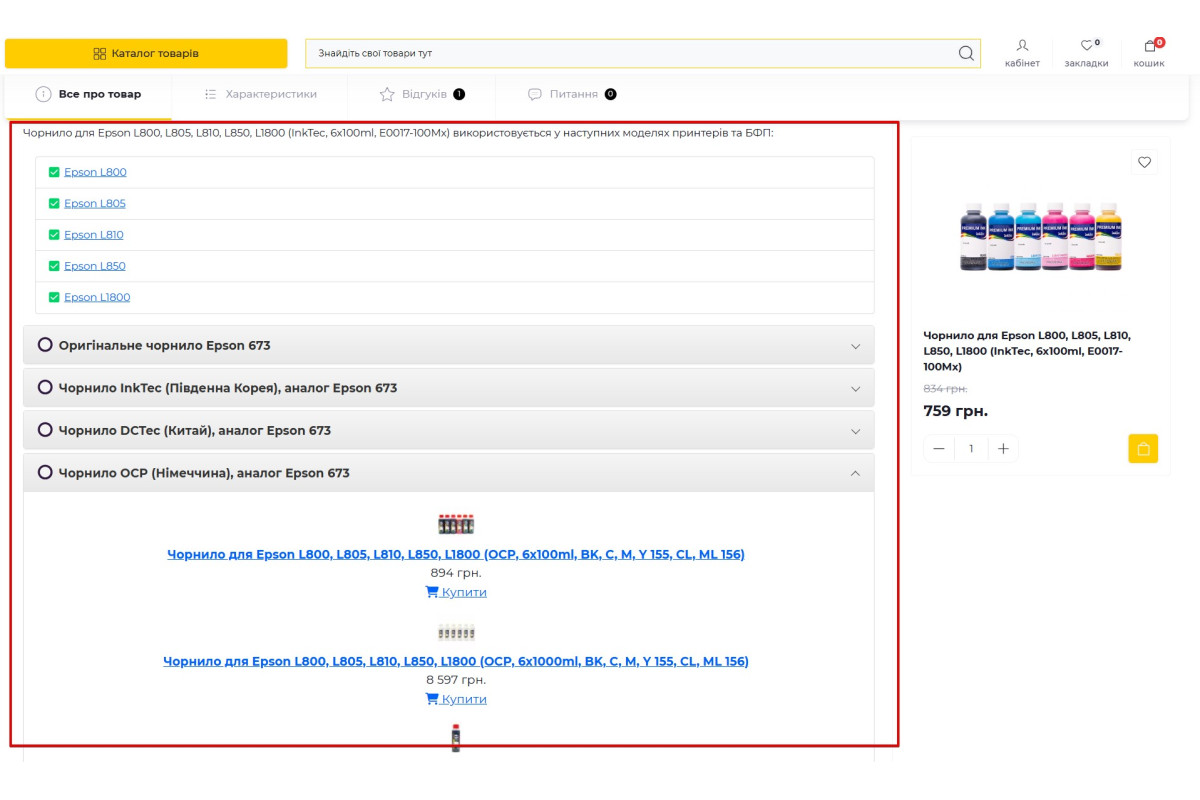This screenshot has width=1200, height=800.
Task: Click the 894 грн. price text
Action: [x=456, y=573]
